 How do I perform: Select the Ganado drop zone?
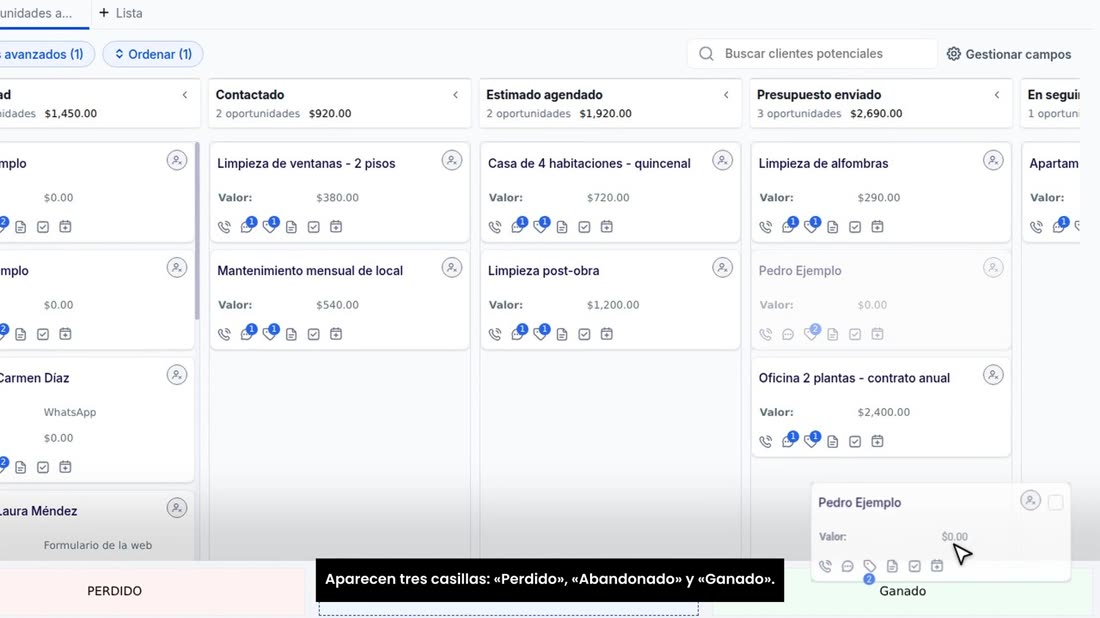pyautogui.click(x=903, y=591)
